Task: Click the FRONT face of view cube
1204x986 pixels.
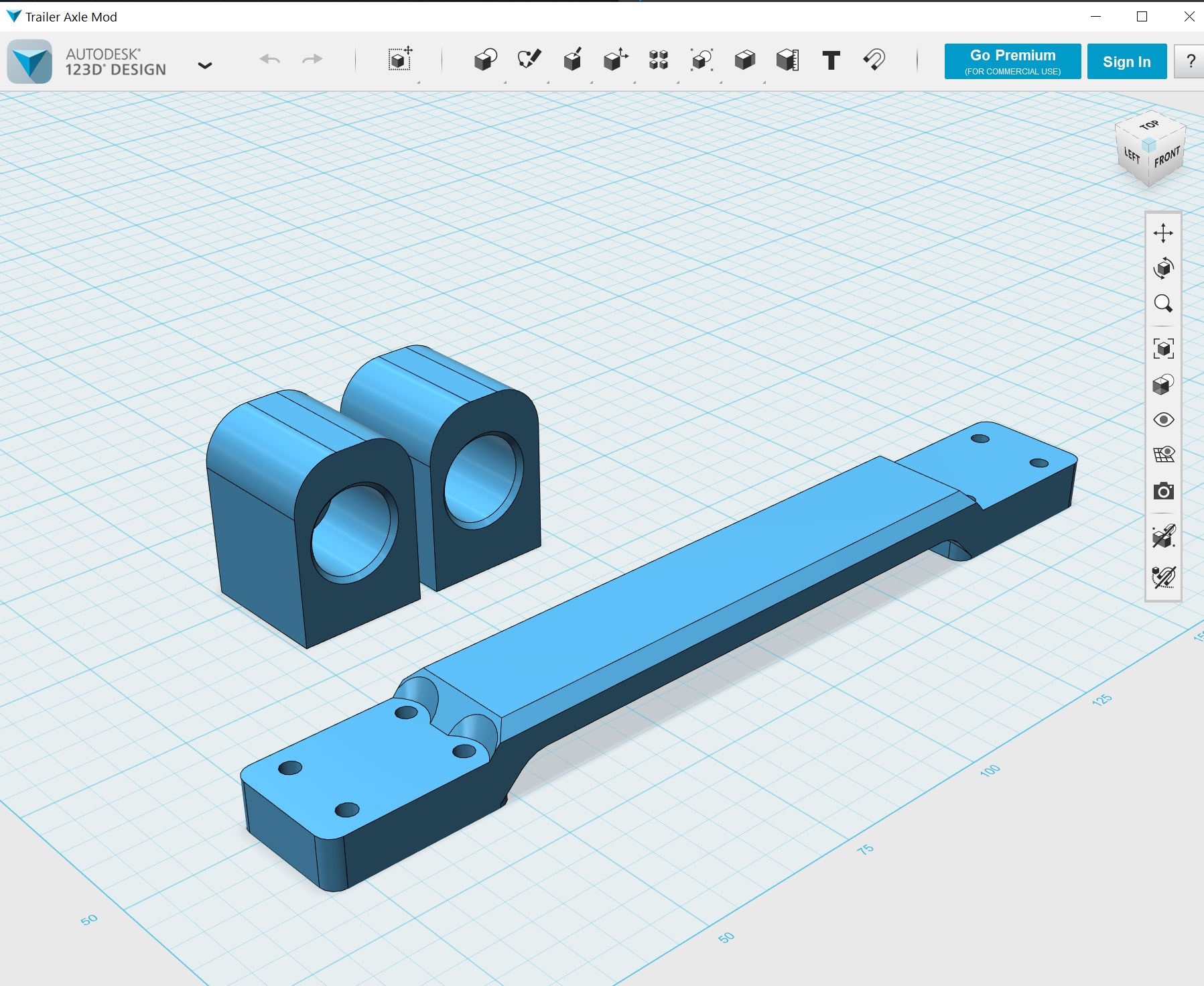Action: [1166, 157]
